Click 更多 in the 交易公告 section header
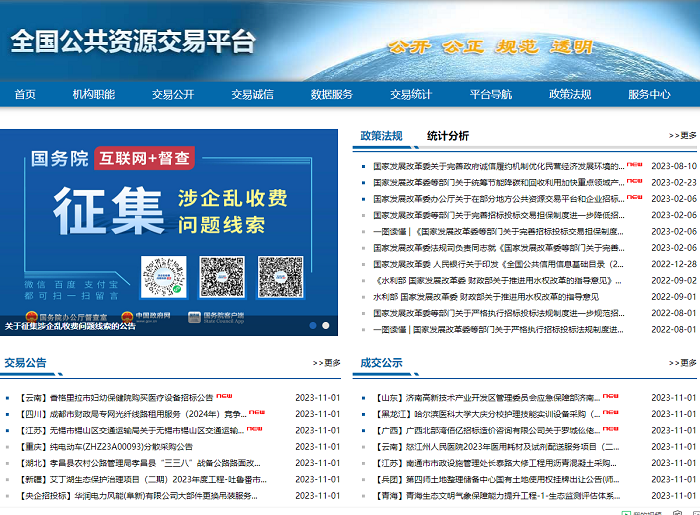 (x=327, y=363)
